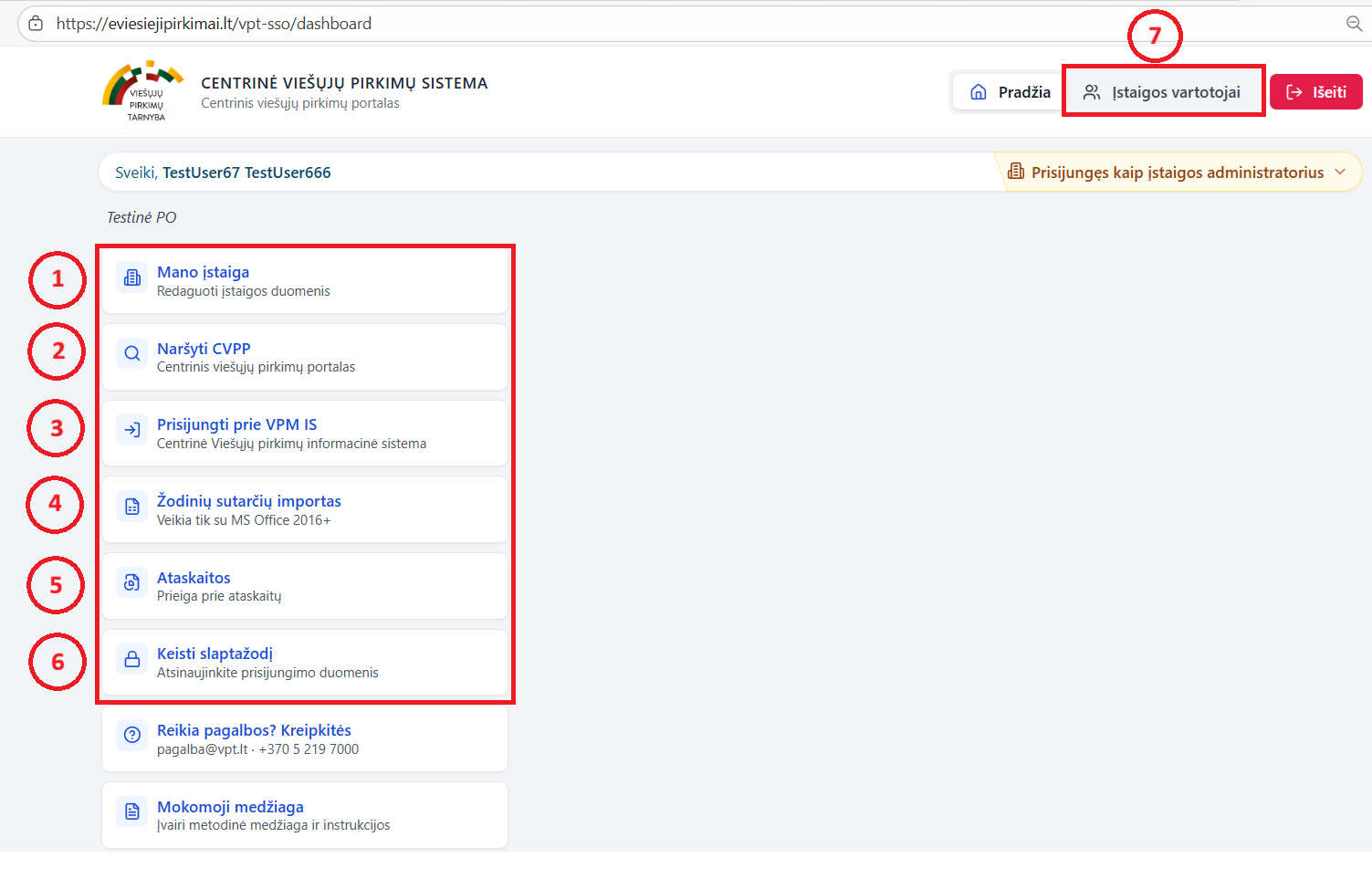Expand the administrator role dropdown chevron

1340,172
